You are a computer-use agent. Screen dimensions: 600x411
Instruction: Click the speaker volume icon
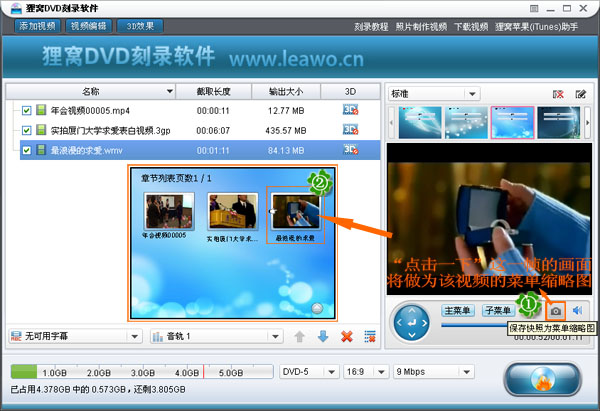pyautogui.click(x=577, y=310)
